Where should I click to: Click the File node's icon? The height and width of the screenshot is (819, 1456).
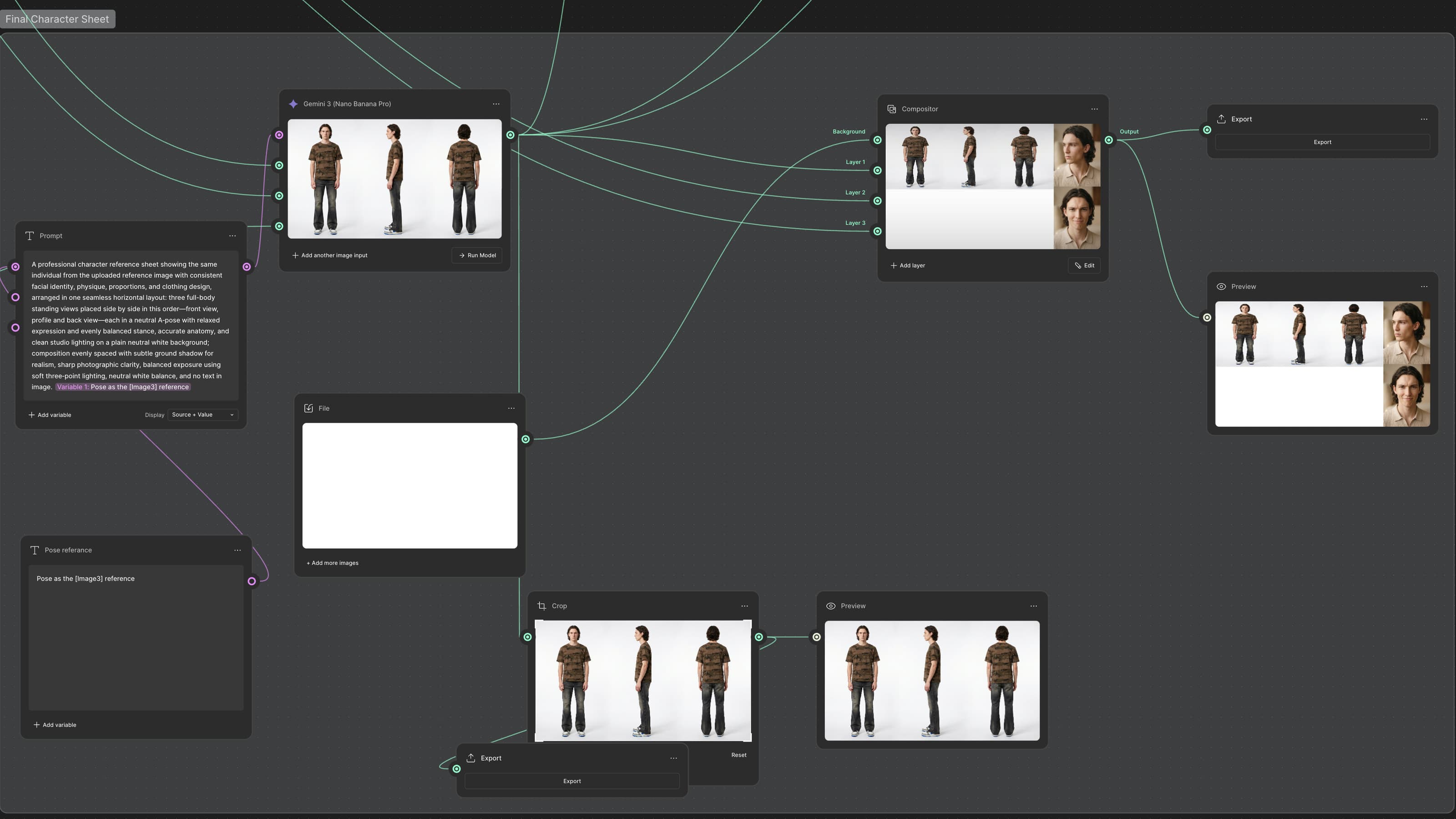coord(308,408)
